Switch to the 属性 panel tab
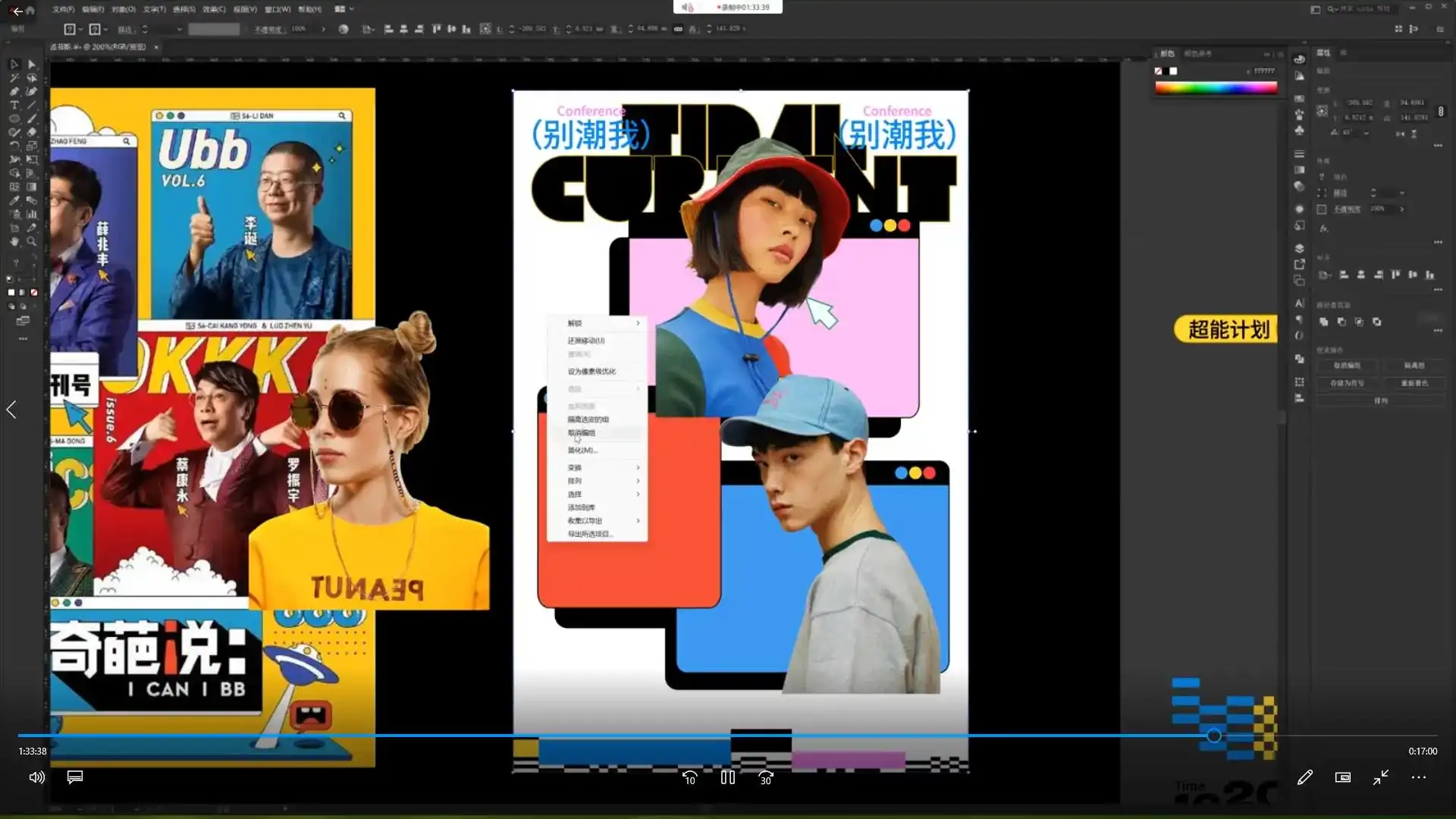1456x819 pixels. coord(1324,53)
